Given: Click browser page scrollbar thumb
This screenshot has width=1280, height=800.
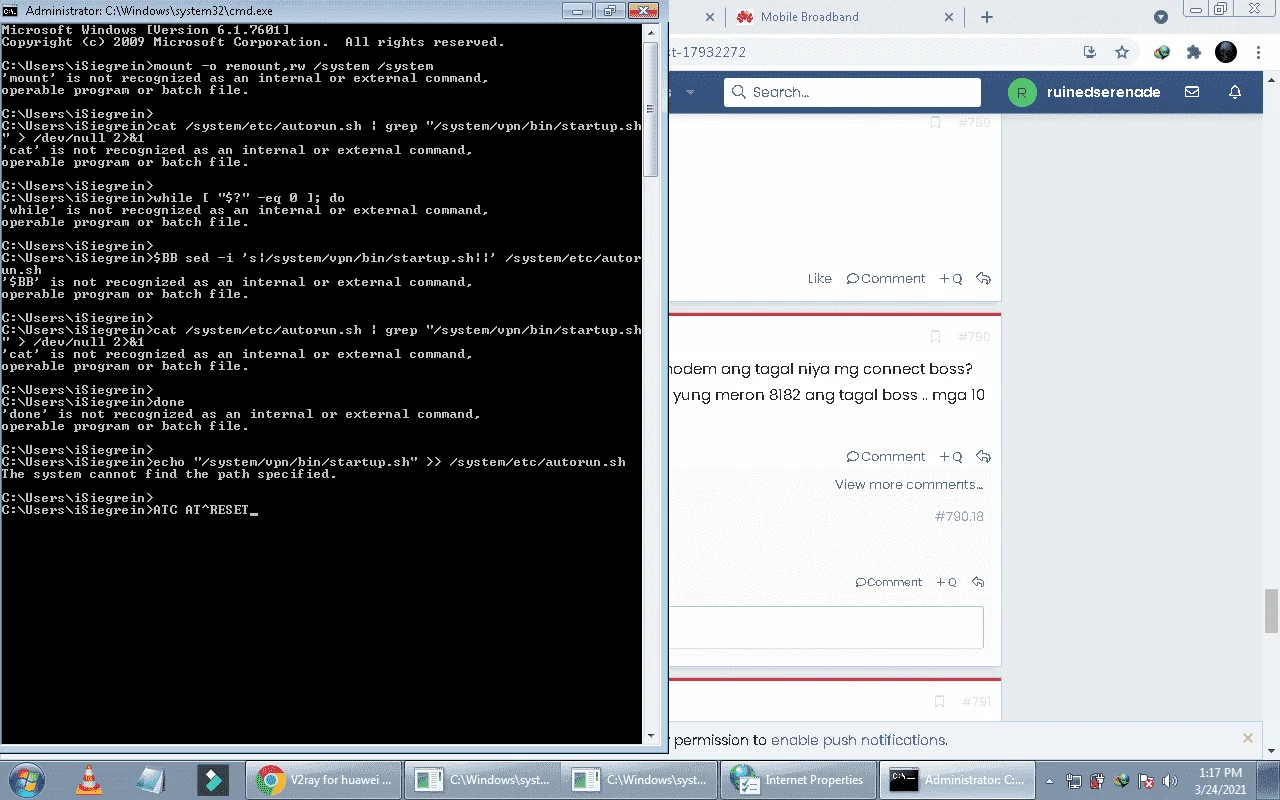Looking at the screenshot, I should [x=1271, y=610].
